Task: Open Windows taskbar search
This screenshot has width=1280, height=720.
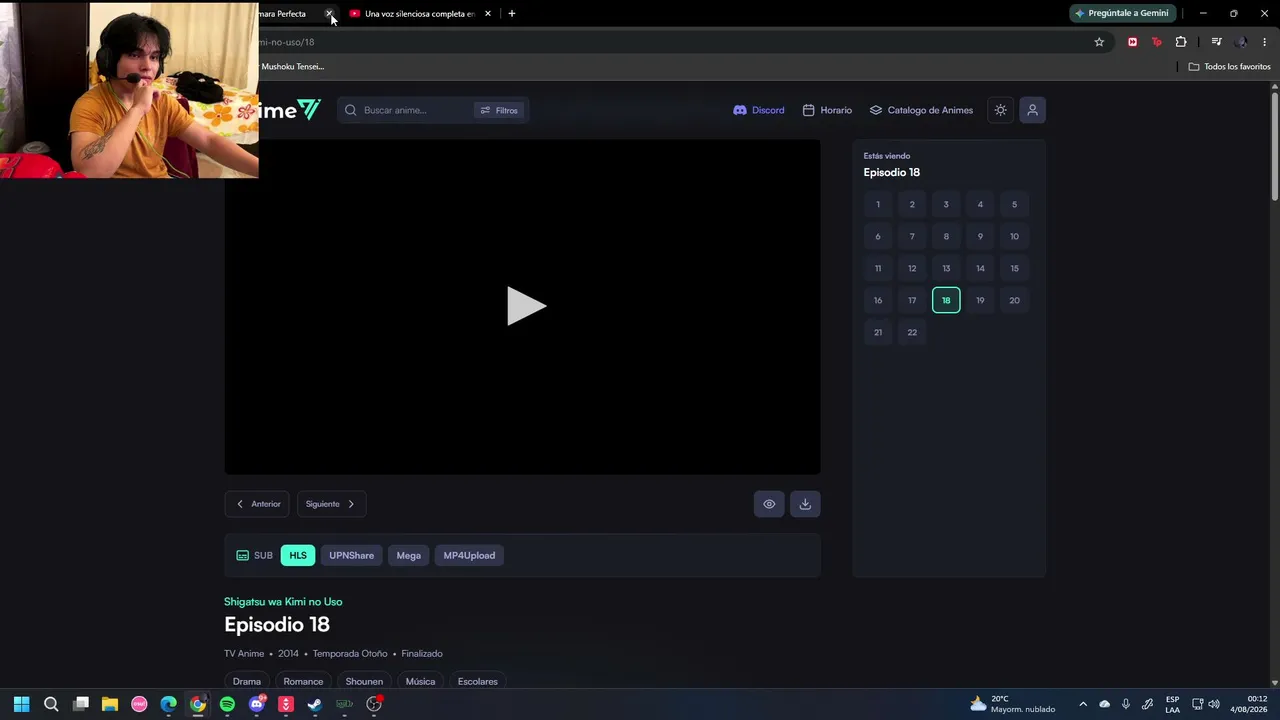Action: point(51,704)
